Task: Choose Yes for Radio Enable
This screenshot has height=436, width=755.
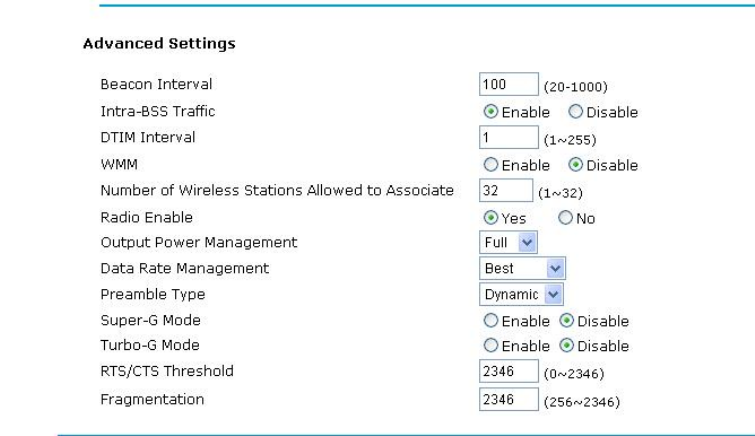Action: (490, 219)
